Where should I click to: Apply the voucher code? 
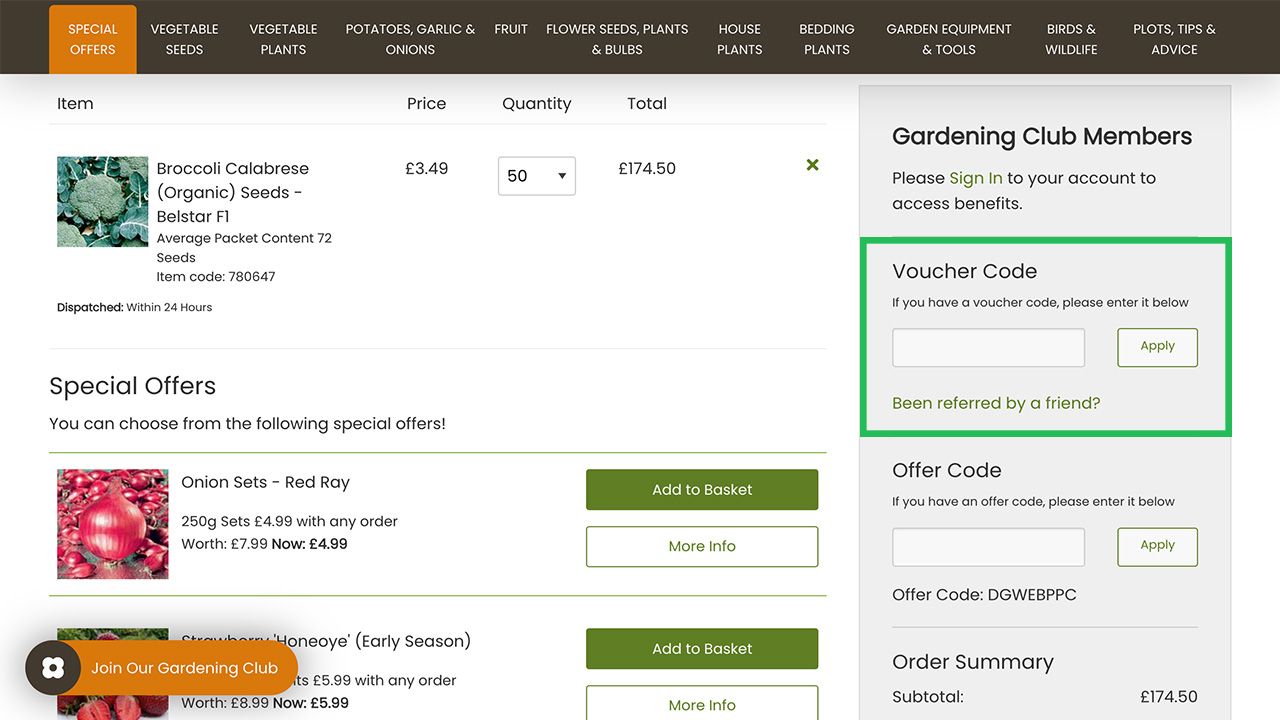click(1157, 347)
